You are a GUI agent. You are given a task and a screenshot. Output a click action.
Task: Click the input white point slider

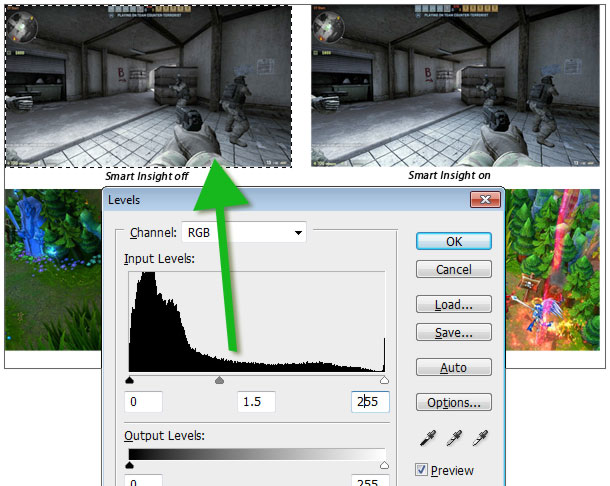[384, 380]
